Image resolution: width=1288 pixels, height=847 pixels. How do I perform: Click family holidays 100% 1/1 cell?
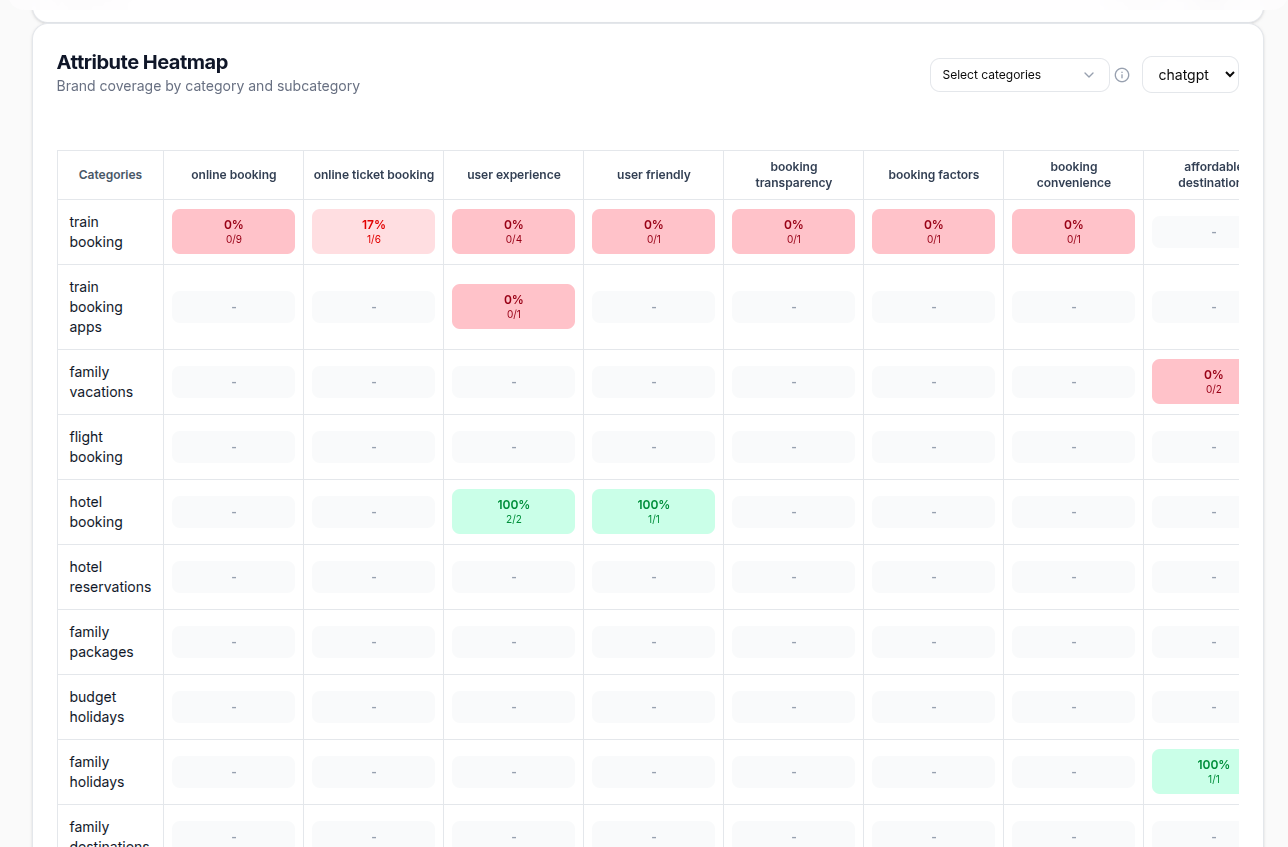(1196, 771)
